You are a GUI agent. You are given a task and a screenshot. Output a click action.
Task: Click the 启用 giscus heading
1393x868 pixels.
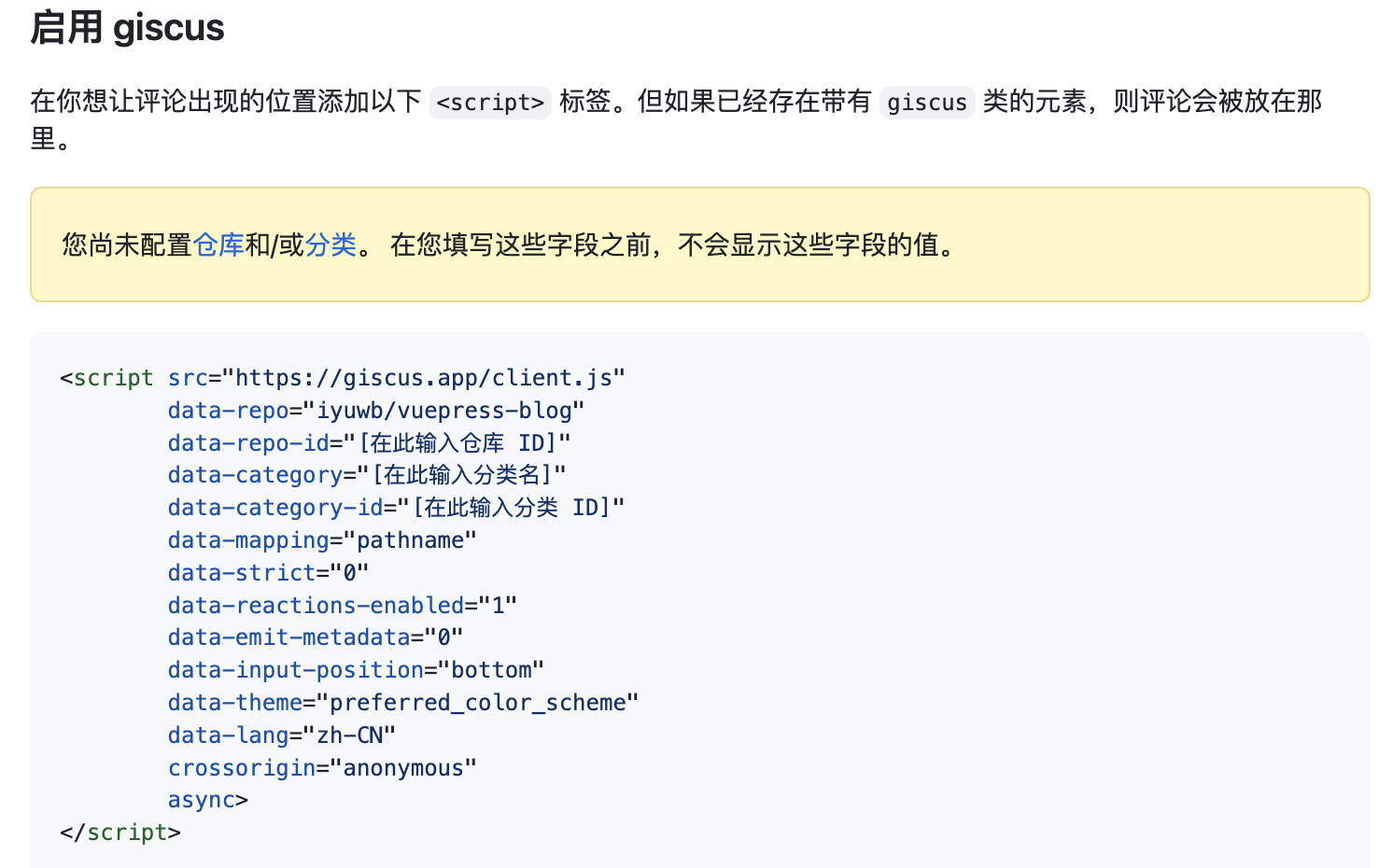pos(127,27)
